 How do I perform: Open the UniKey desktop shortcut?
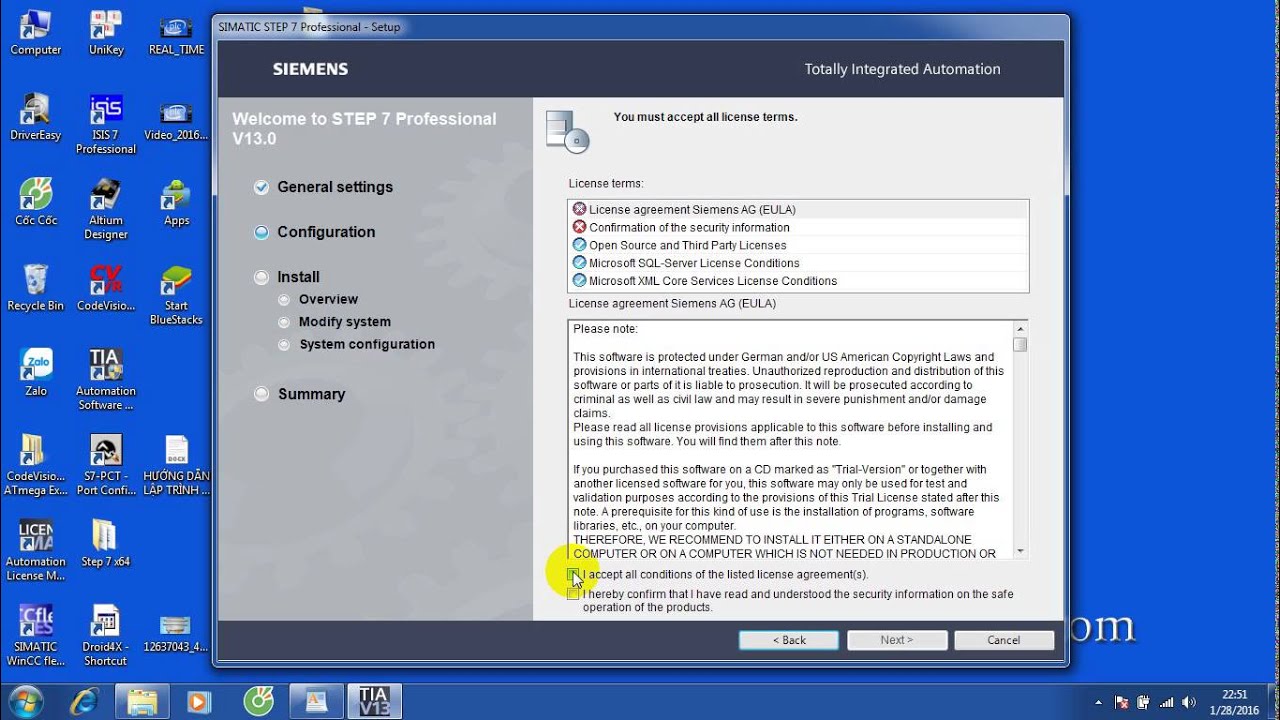pyautogui.click(x=105, y=33)
